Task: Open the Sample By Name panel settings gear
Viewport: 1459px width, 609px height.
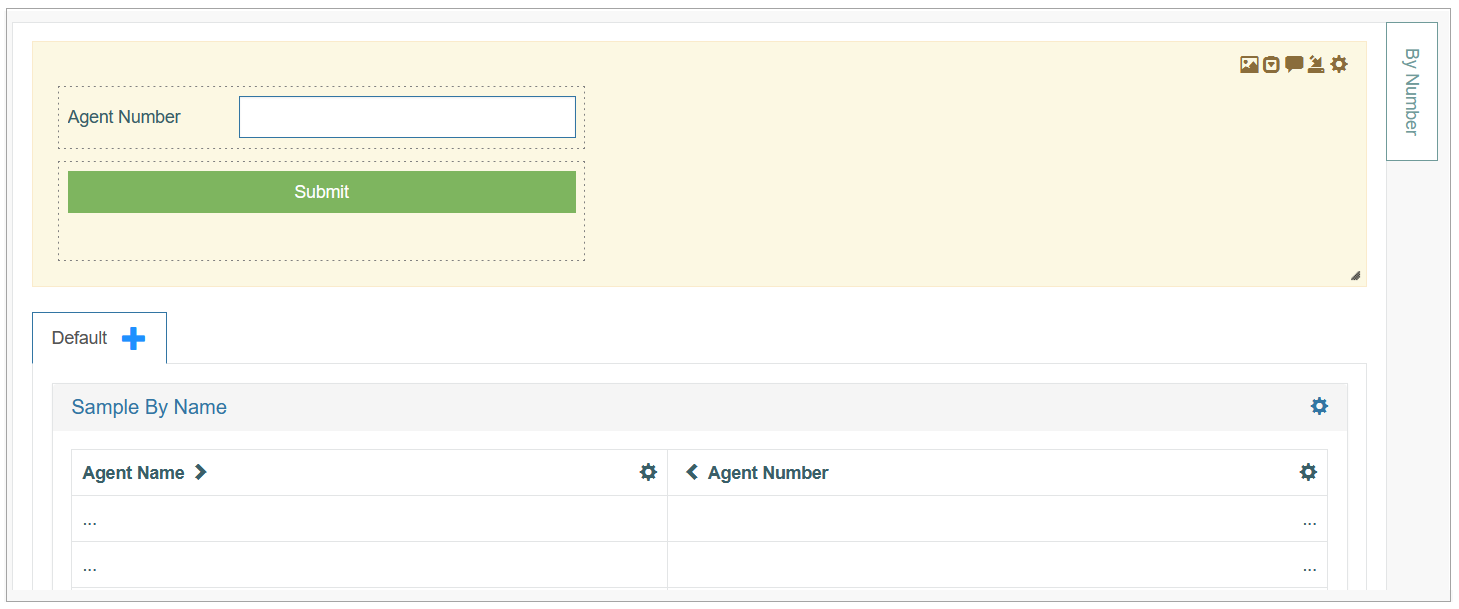Action: coord(1319,406)
